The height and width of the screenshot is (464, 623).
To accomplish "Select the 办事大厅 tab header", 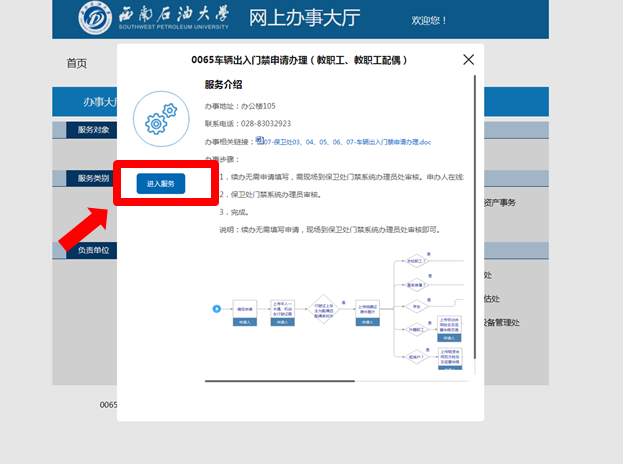I will pos(97,102).
